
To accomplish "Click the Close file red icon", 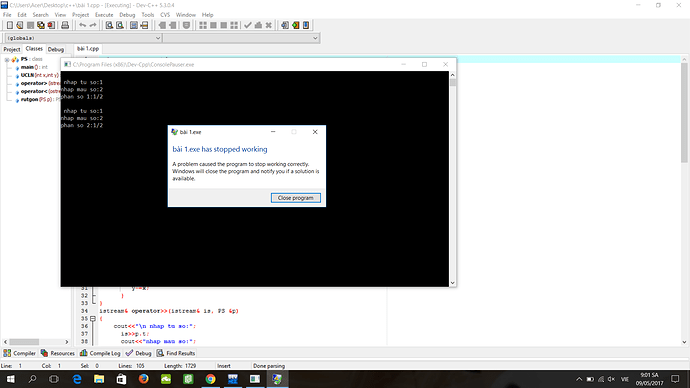I will pyautogui.click(x=51, y=26).
